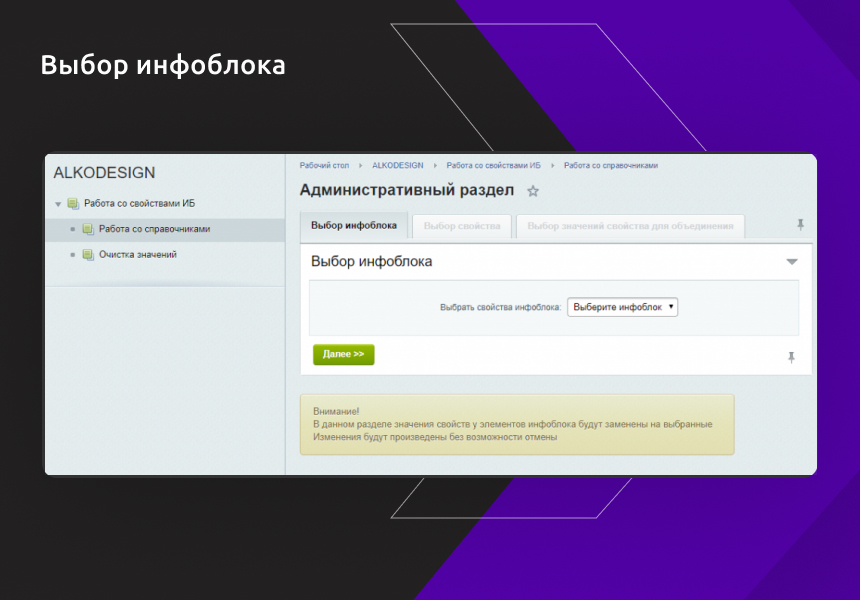Click the bullet marker before Работа со справочниками
The height and width of the screenshot is (600, 860).
(72, 229)
